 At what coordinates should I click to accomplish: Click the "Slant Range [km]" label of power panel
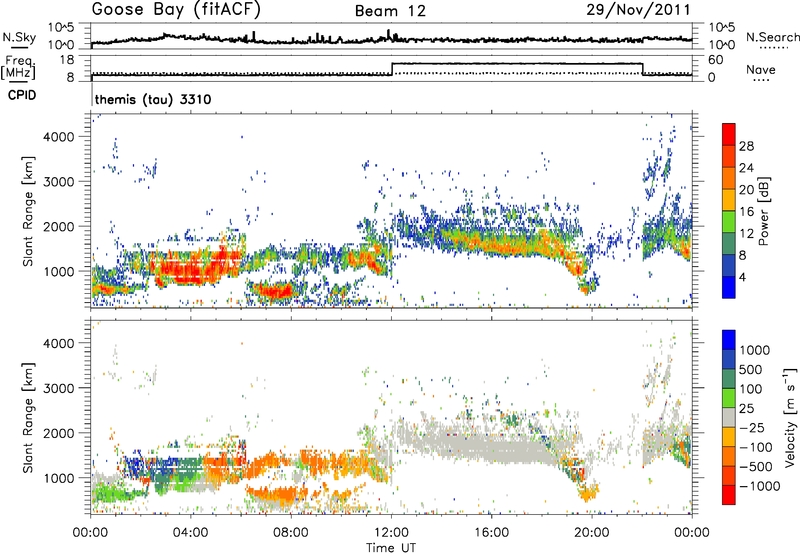point(28,211)
